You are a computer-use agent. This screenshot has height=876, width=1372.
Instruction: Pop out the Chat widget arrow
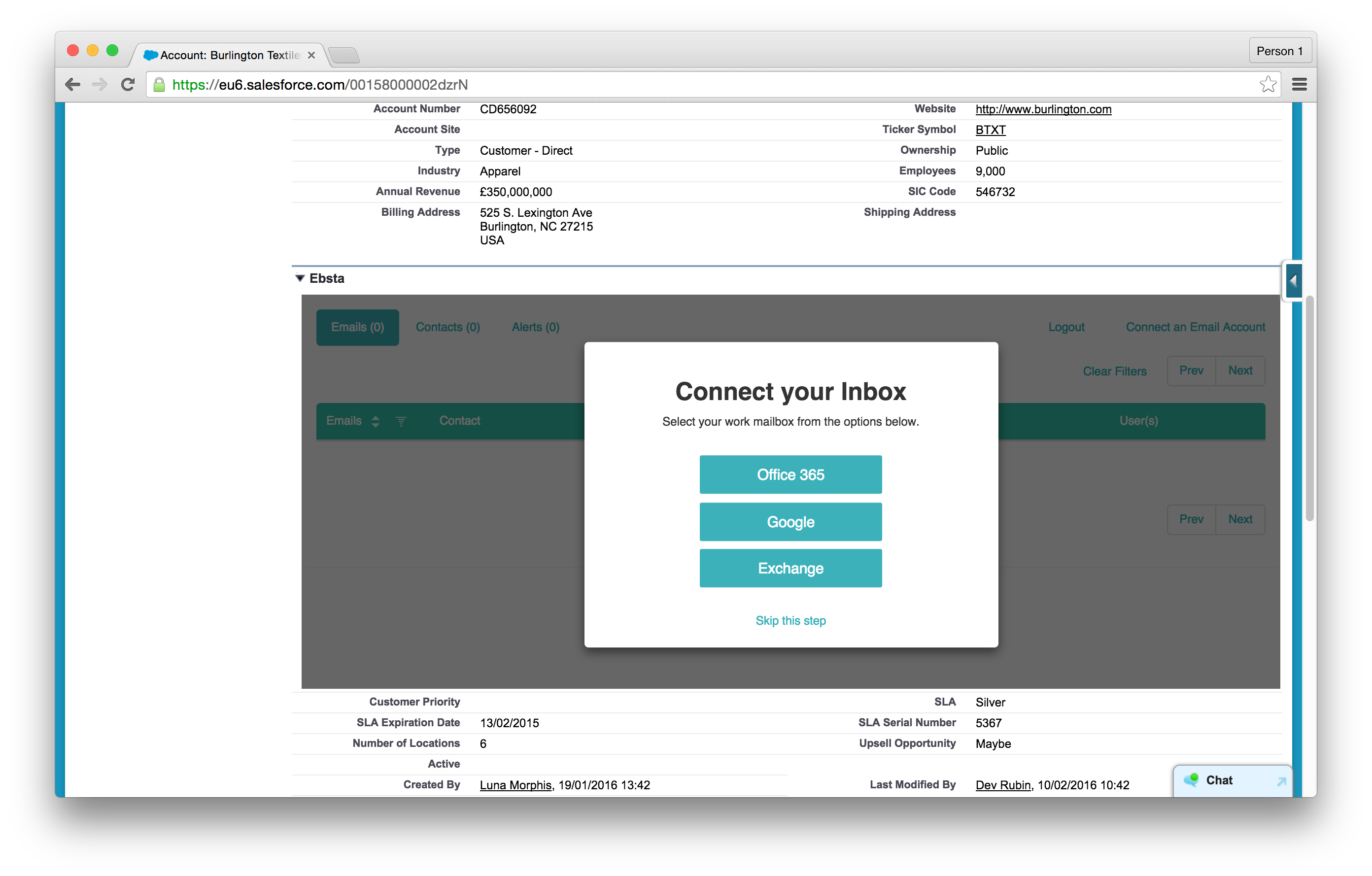(1281, 781)
